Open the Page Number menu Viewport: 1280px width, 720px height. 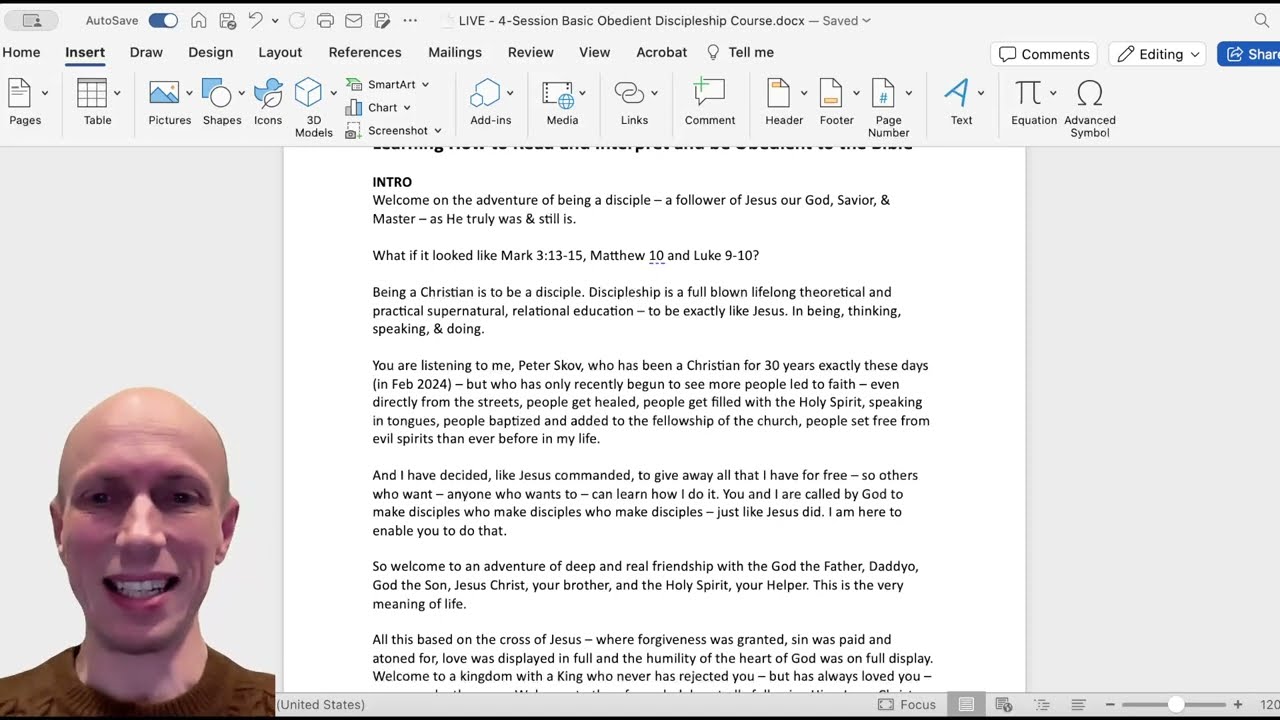(889, 107)
